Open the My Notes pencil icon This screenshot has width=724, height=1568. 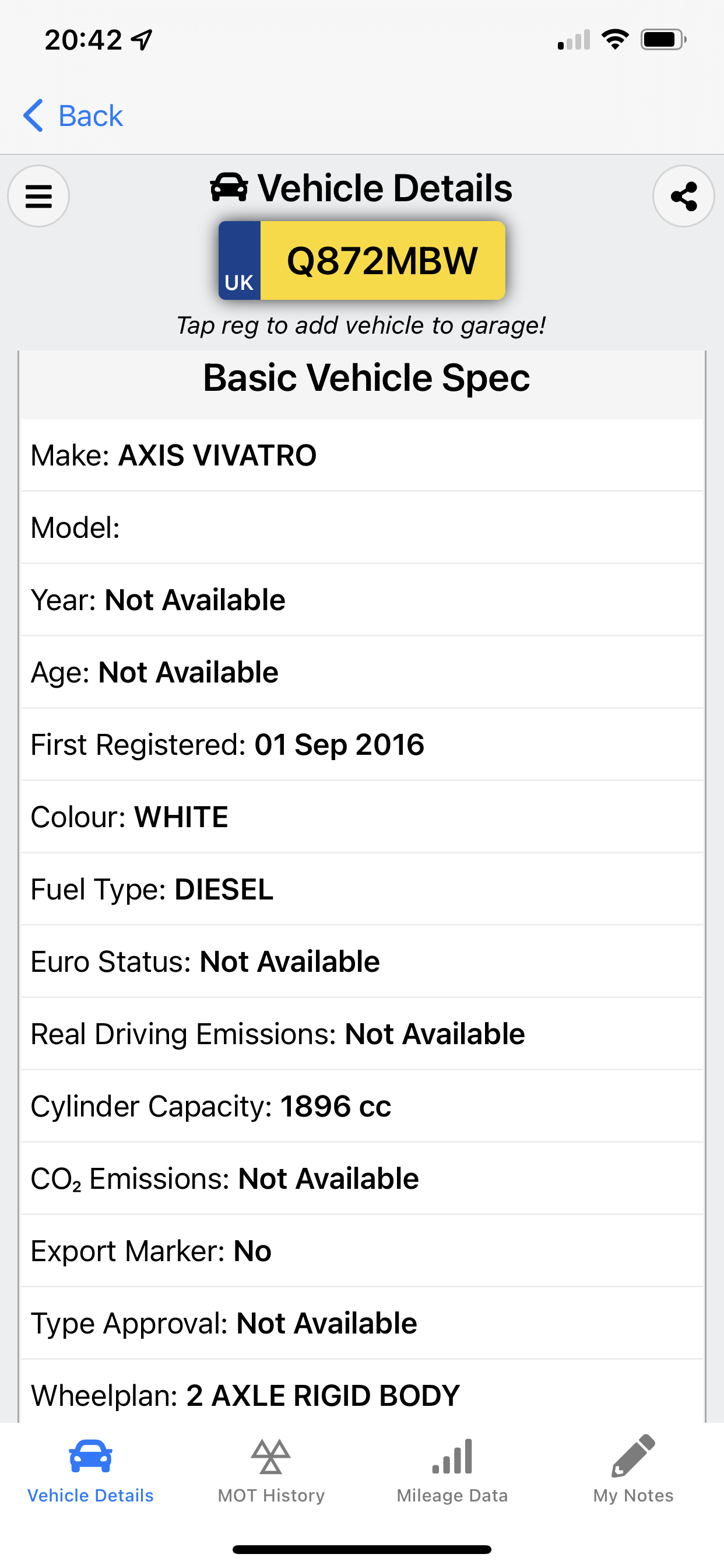pyautogui.click(x=633, y=1455)
